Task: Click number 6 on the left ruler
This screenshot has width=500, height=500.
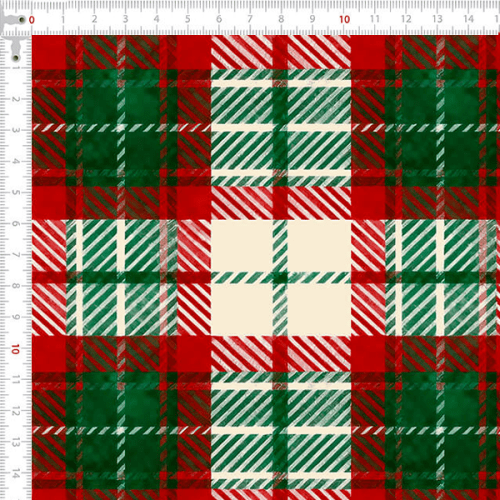Action: click(15, 224)
